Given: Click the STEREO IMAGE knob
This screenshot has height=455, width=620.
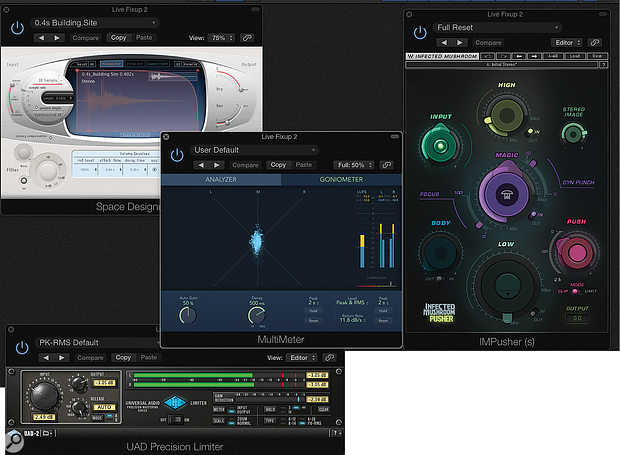Looking at the screenshot, I should point(572,134).
